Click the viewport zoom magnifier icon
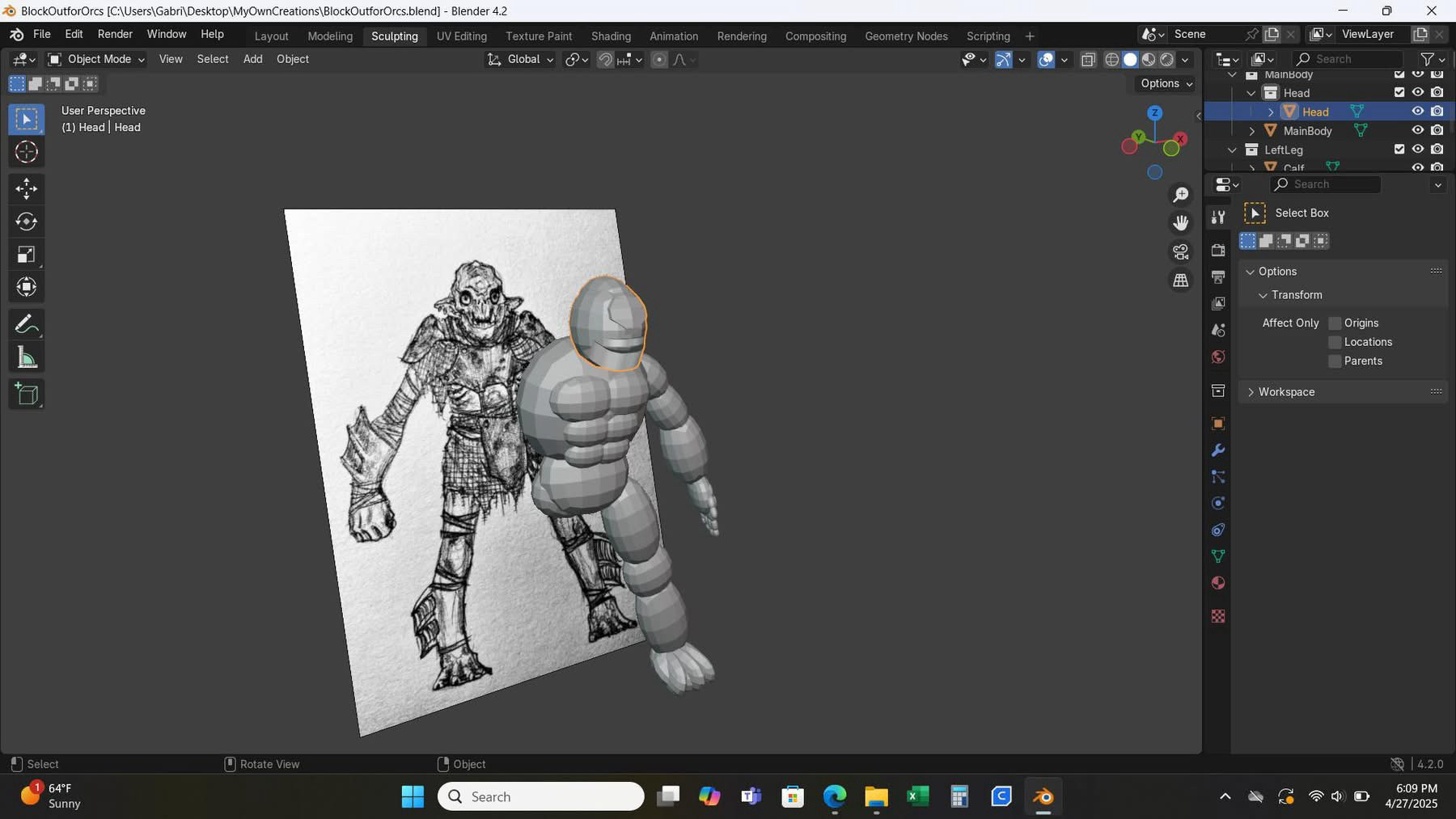The width and height of the screenshot is (1456, 819). tap(1181, 195)
